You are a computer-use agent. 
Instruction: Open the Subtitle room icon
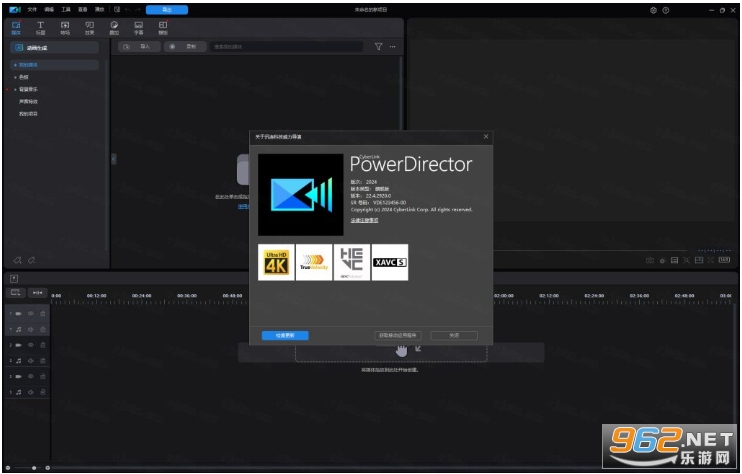pos(138,27)
